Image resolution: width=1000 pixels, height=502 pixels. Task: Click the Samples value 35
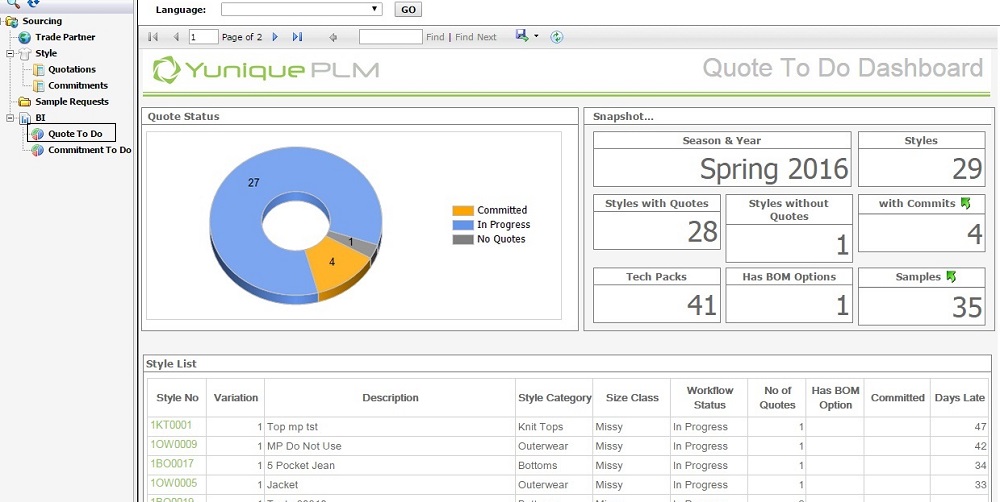pos(967,307)
